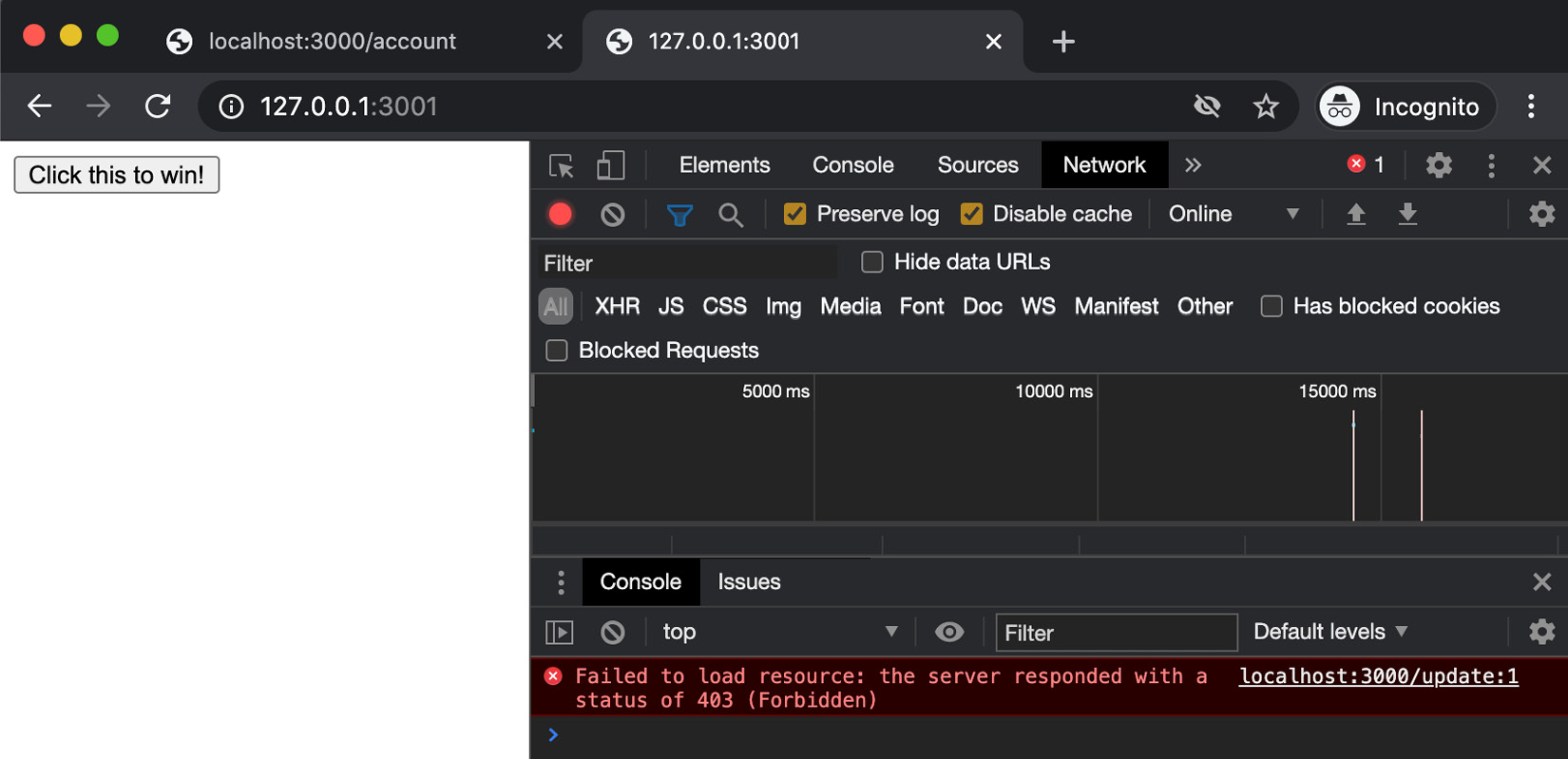The width and height of the screenshot is (1568, 759).
Task: Click the blocked third-party cookies eye icon
Action: pyautogui.click(x=1207, y=105)
